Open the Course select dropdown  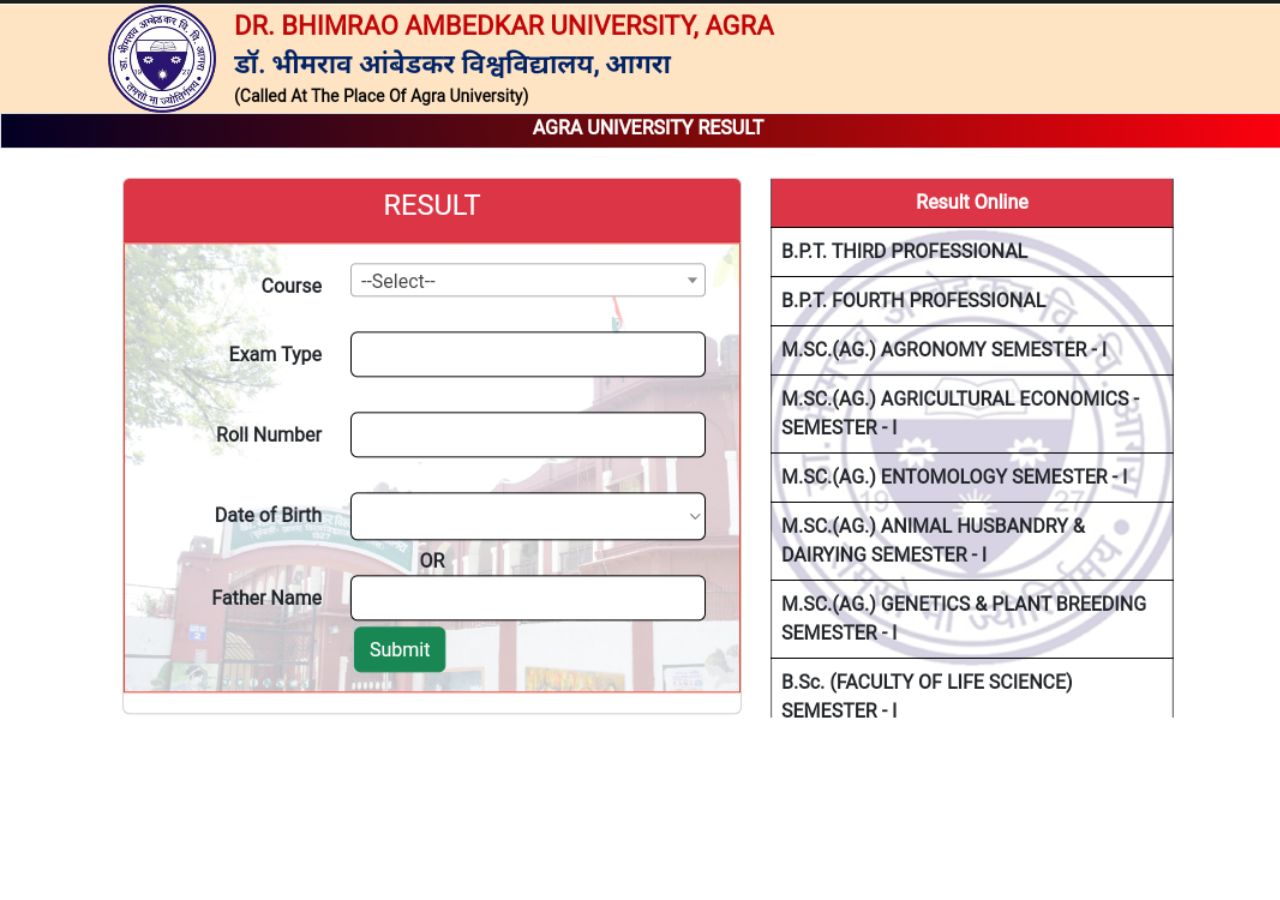click(x=528, y=280)
